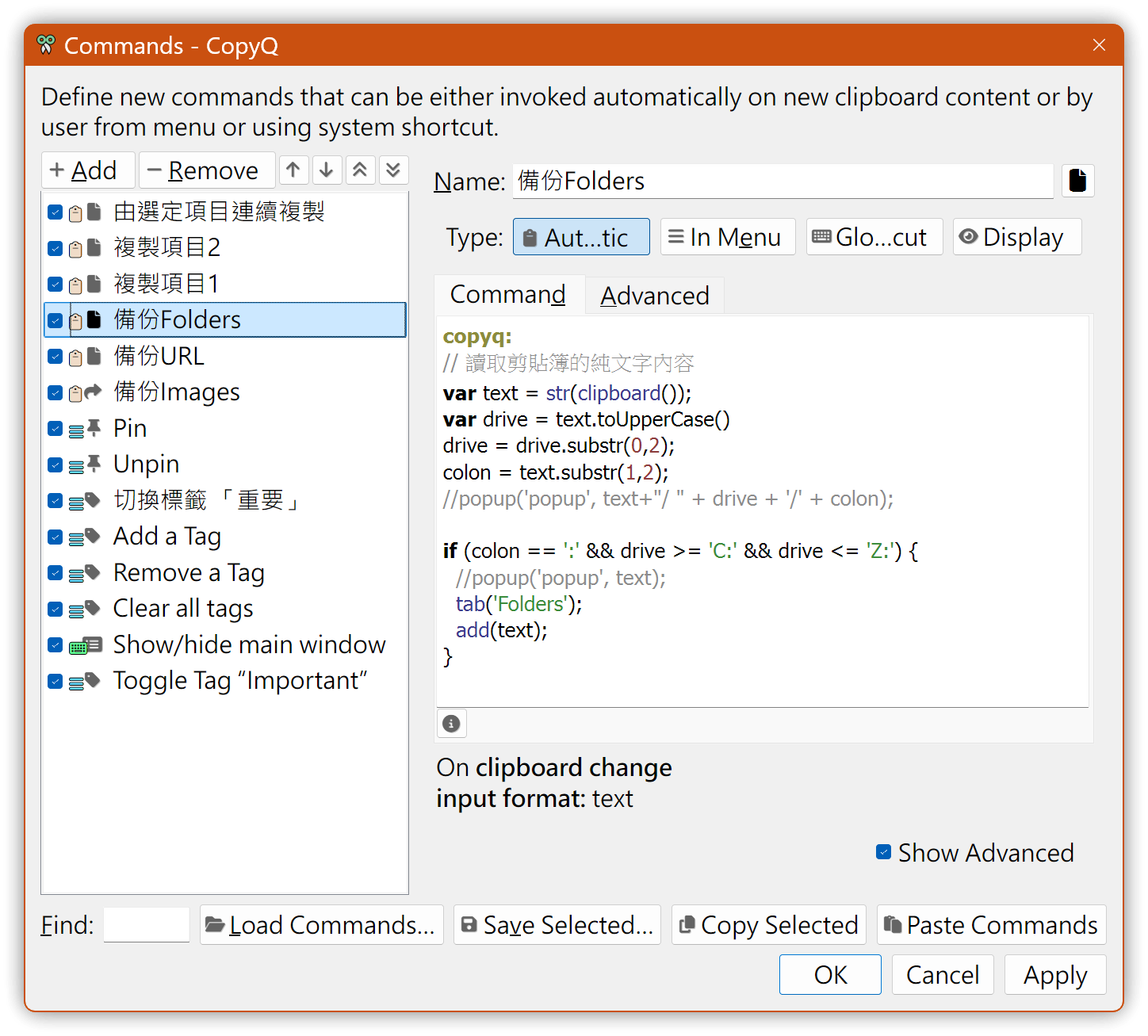Screen dimensions: 1148x1036
Task: Disable the 備份Images command checkbox
Action: (55, 392)
